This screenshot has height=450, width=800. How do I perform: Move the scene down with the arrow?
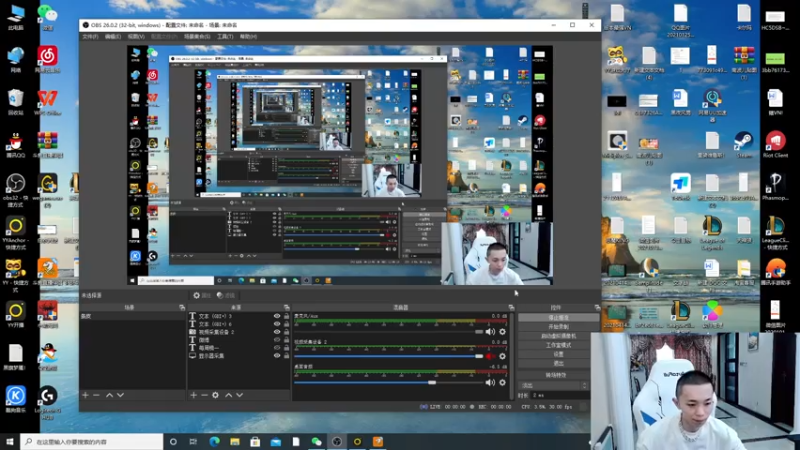pos(120,395)
